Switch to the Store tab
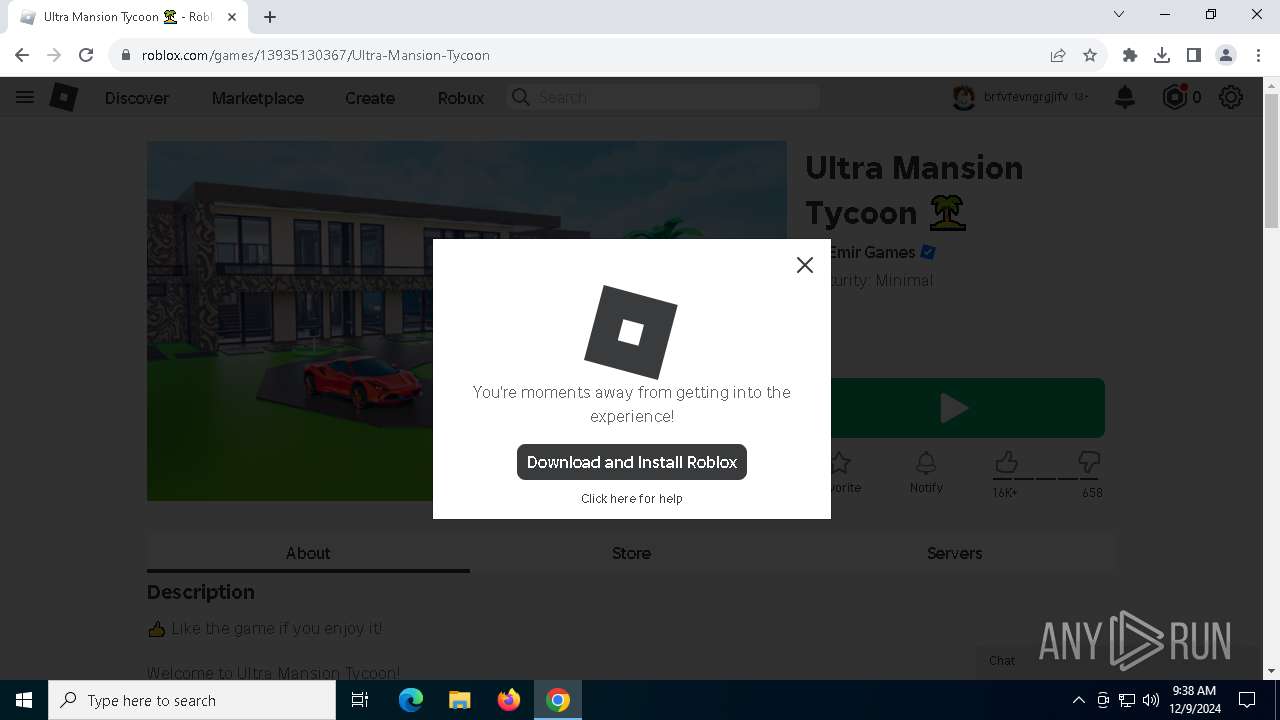 coord(631,553)
